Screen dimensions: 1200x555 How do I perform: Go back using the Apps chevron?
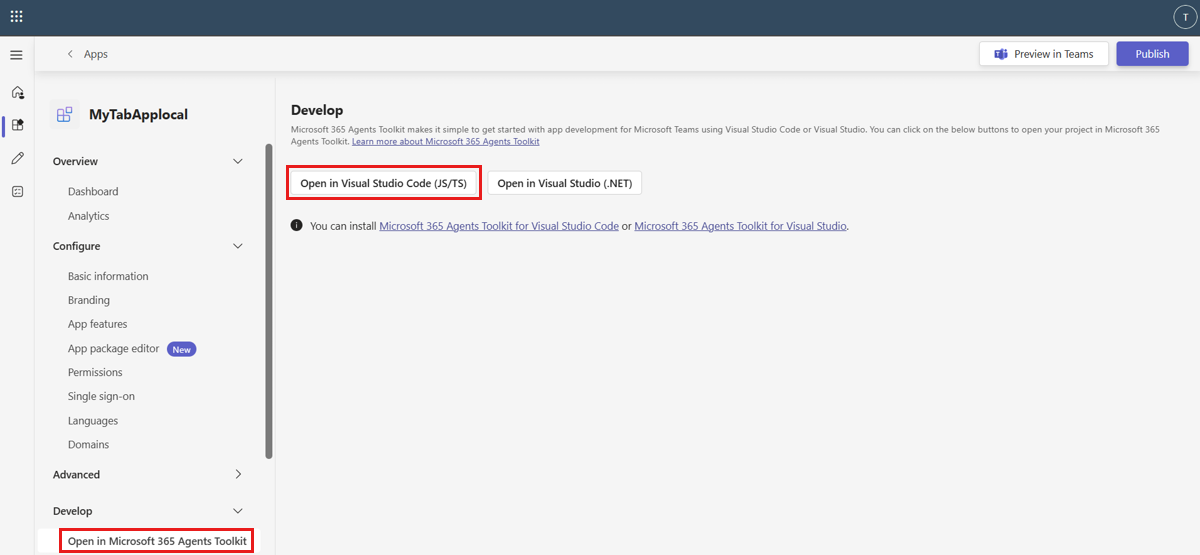70,54
